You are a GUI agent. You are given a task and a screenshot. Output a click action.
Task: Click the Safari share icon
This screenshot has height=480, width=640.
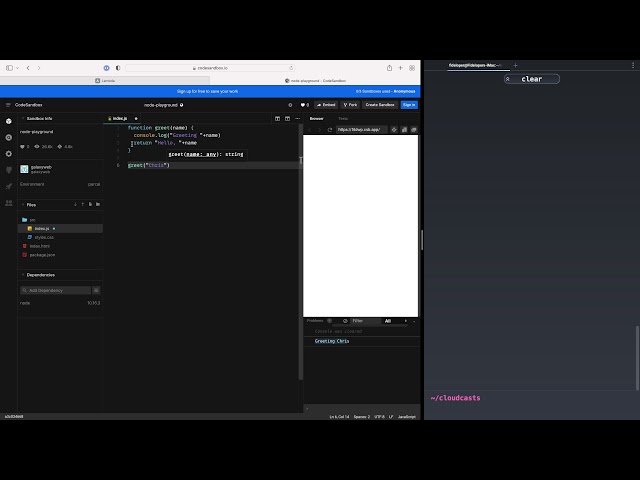click(389, 68)
